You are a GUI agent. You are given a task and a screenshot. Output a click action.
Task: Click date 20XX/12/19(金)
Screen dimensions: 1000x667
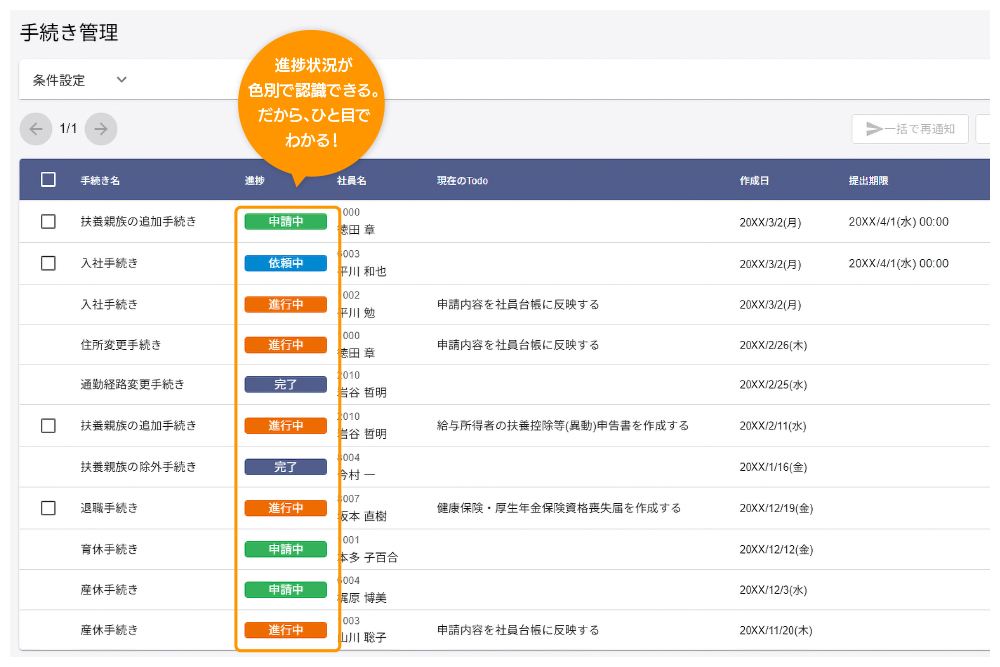click(776, 508)
